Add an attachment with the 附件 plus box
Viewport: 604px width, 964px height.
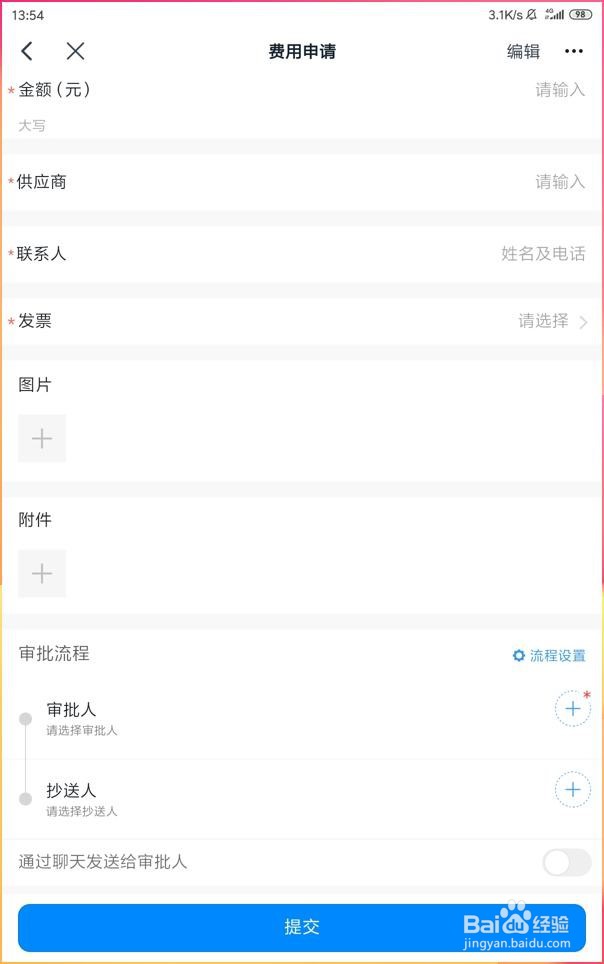[42, 573]
